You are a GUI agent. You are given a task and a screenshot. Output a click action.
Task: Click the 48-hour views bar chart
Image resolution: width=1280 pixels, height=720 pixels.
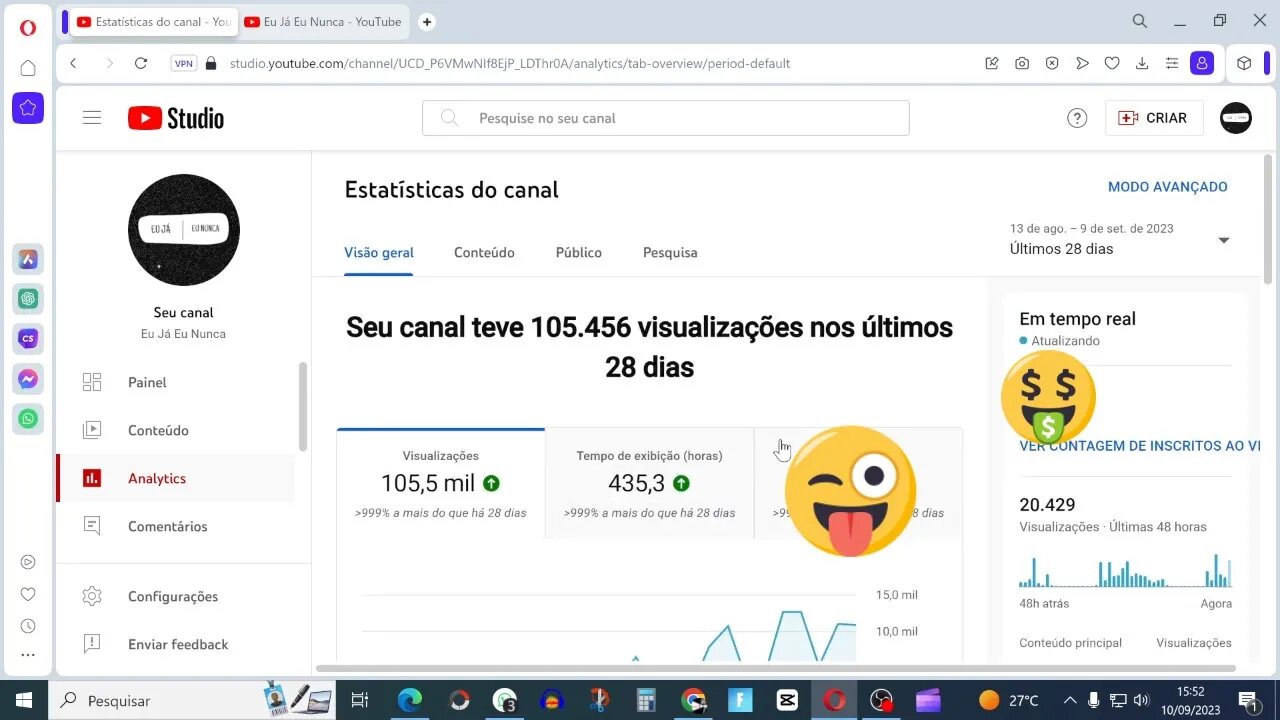(x=1125, y=570)
